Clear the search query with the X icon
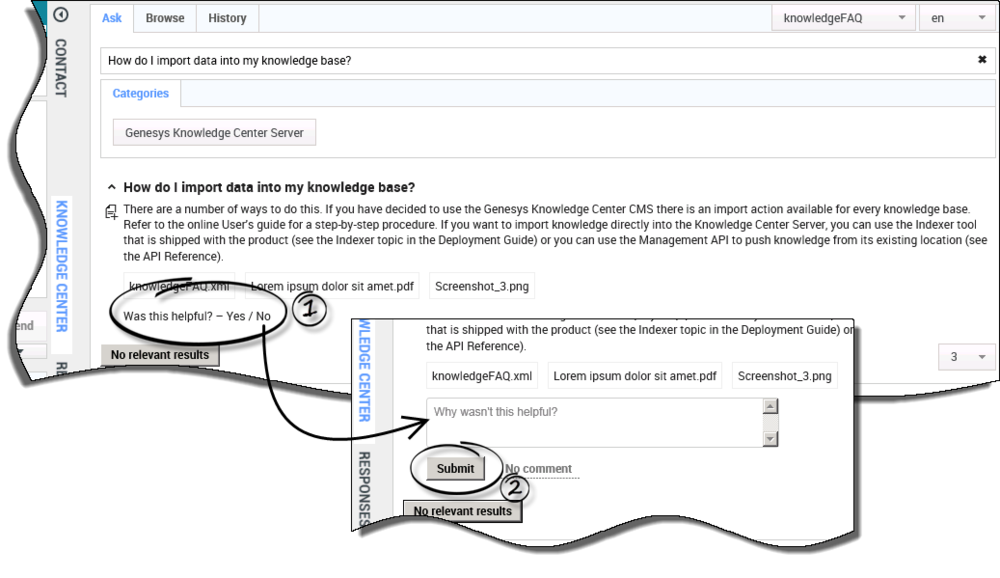Viewport: 1000px width, 578px height. click(981, 60)
